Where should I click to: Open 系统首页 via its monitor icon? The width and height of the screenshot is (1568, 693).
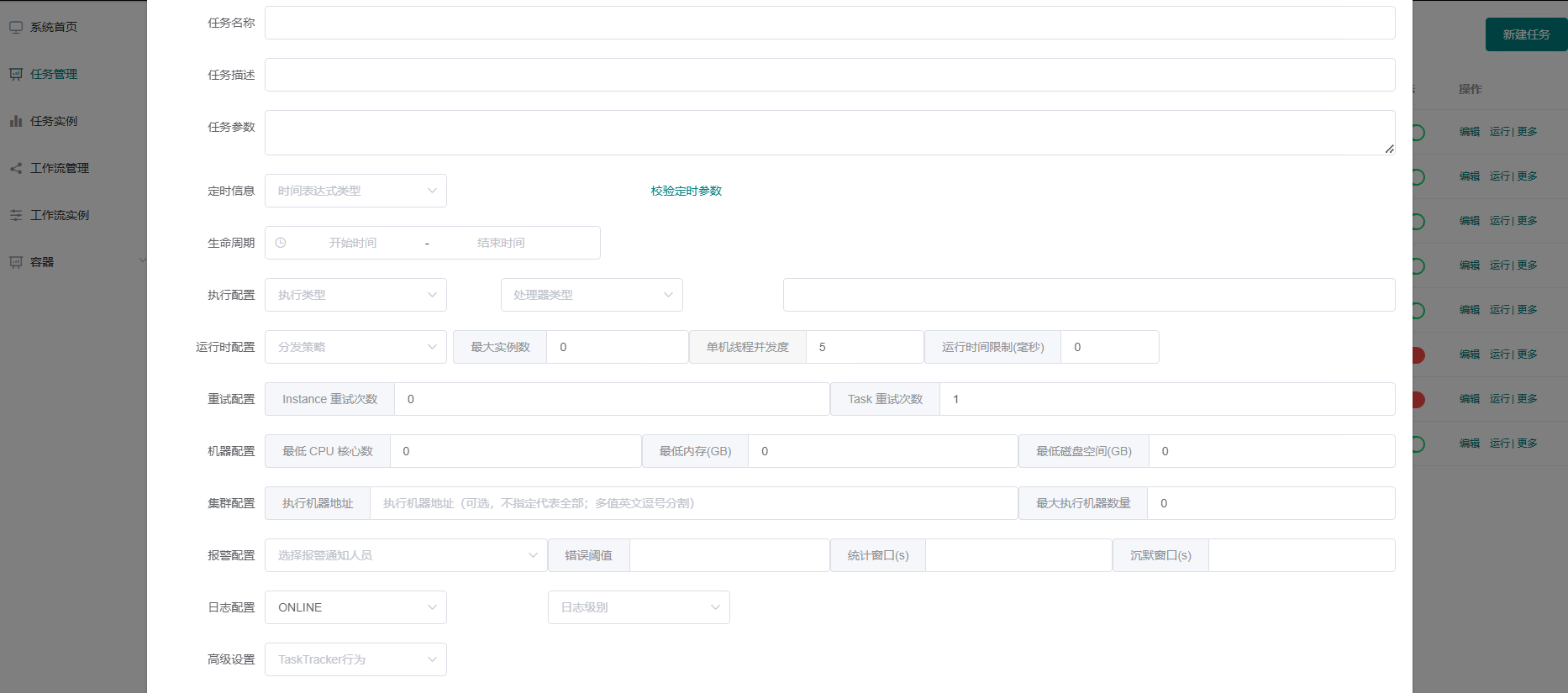click(x=16, y=27)
